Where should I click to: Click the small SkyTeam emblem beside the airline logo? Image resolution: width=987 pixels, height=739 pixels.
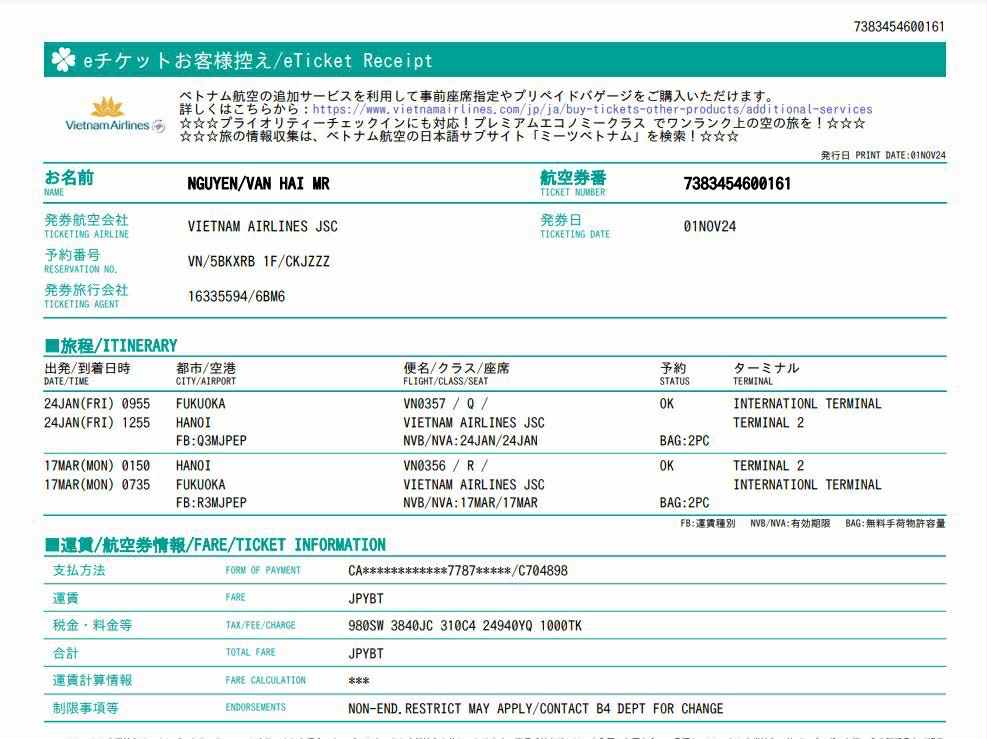pyautogui.click(x=159, y=126)
